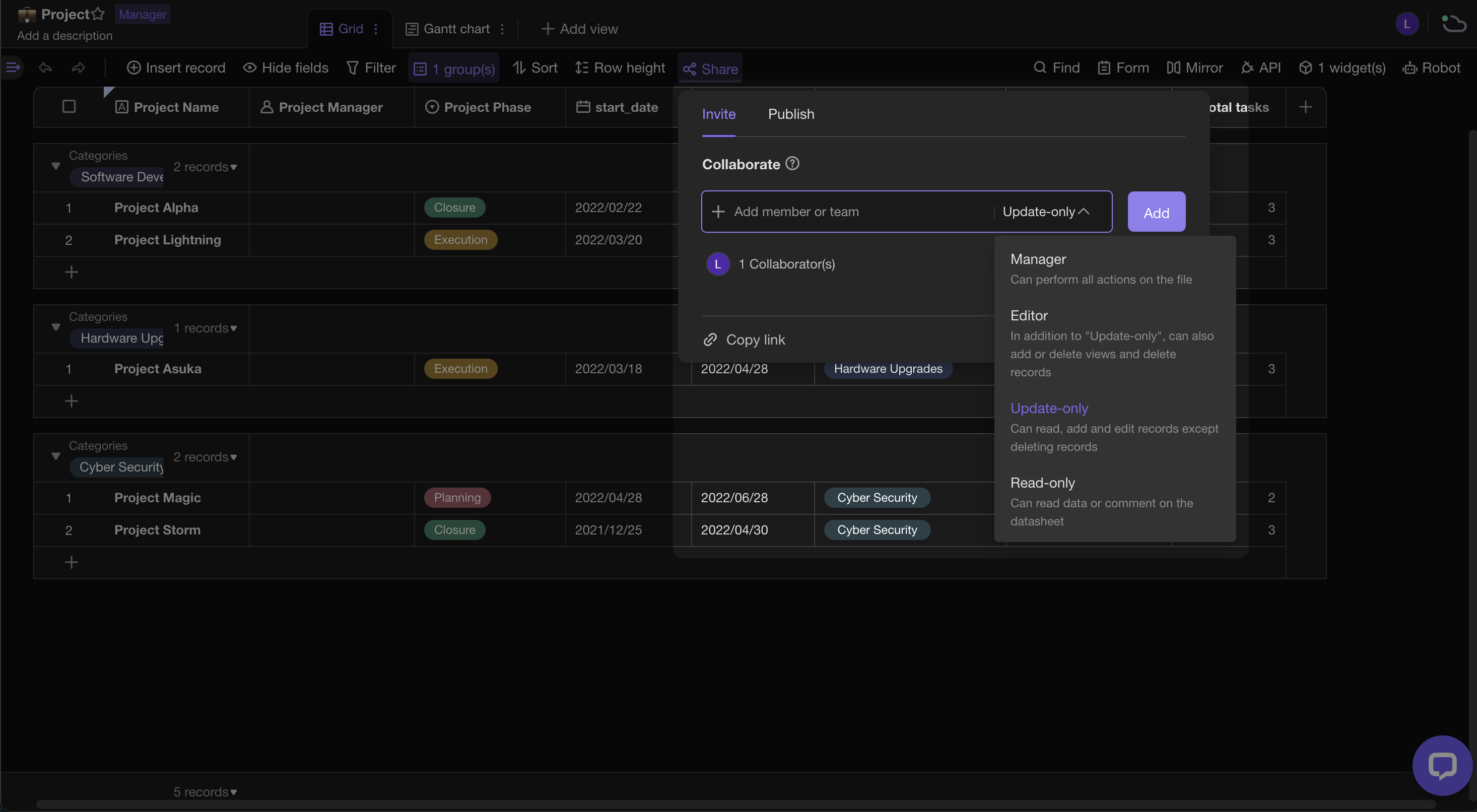Expand the left sidebar panel icon

[13, 67]
